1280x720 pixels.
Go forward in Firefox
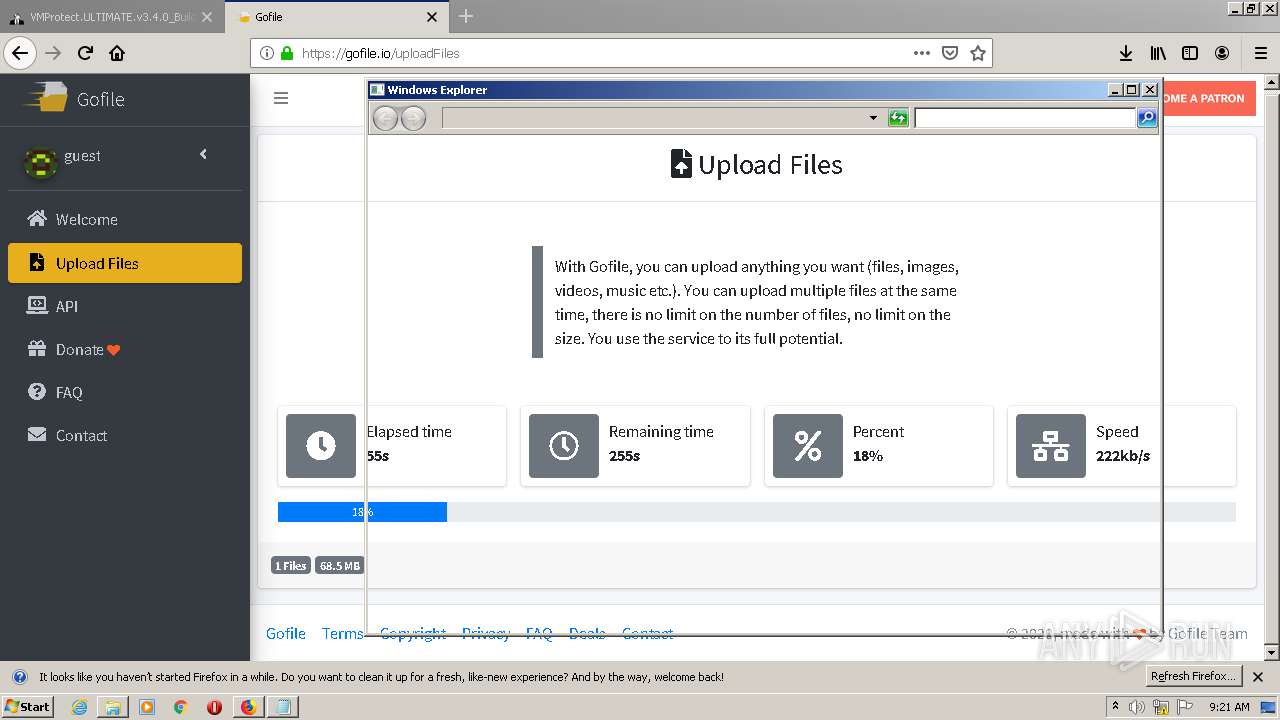click(x=53, y=53)
